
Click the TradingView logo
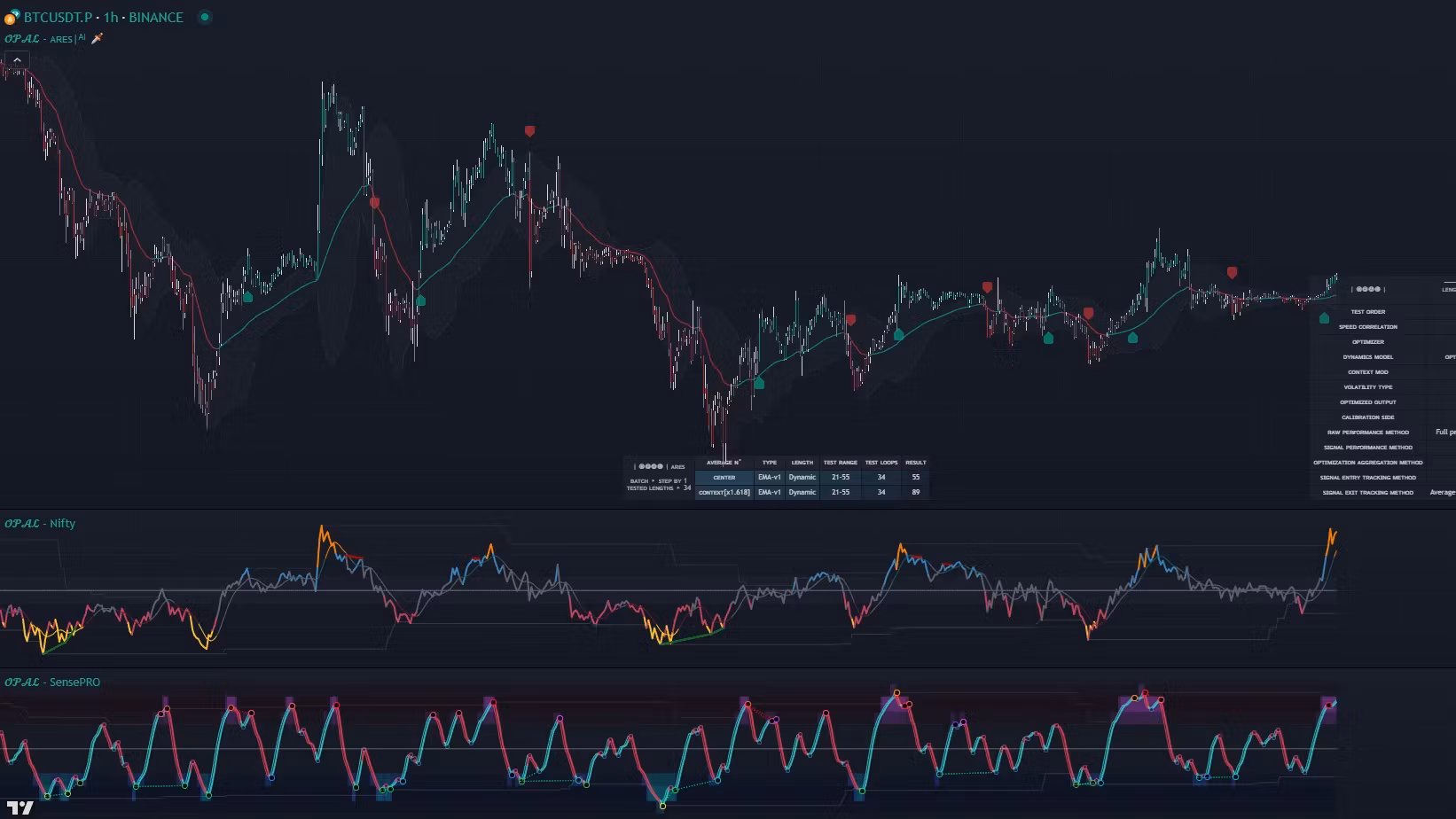(x=20, y=807)
